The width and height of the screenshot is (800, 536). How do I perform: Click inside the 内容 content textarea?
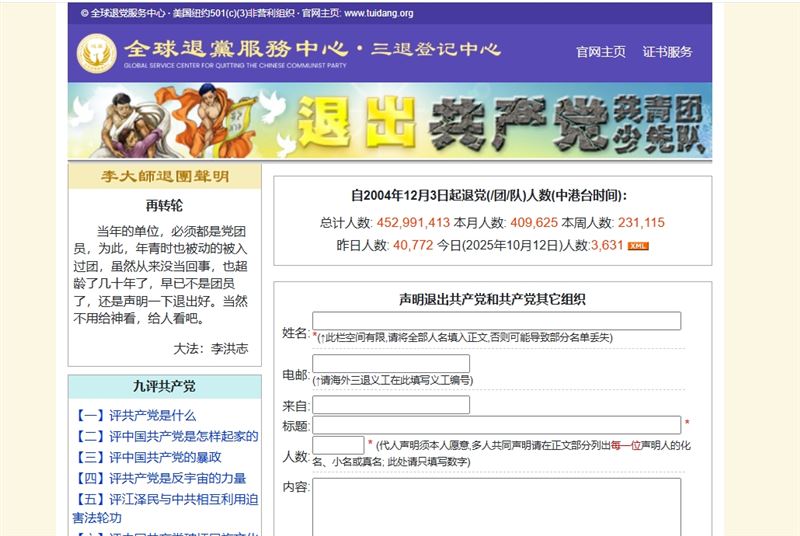click(496, 506)
